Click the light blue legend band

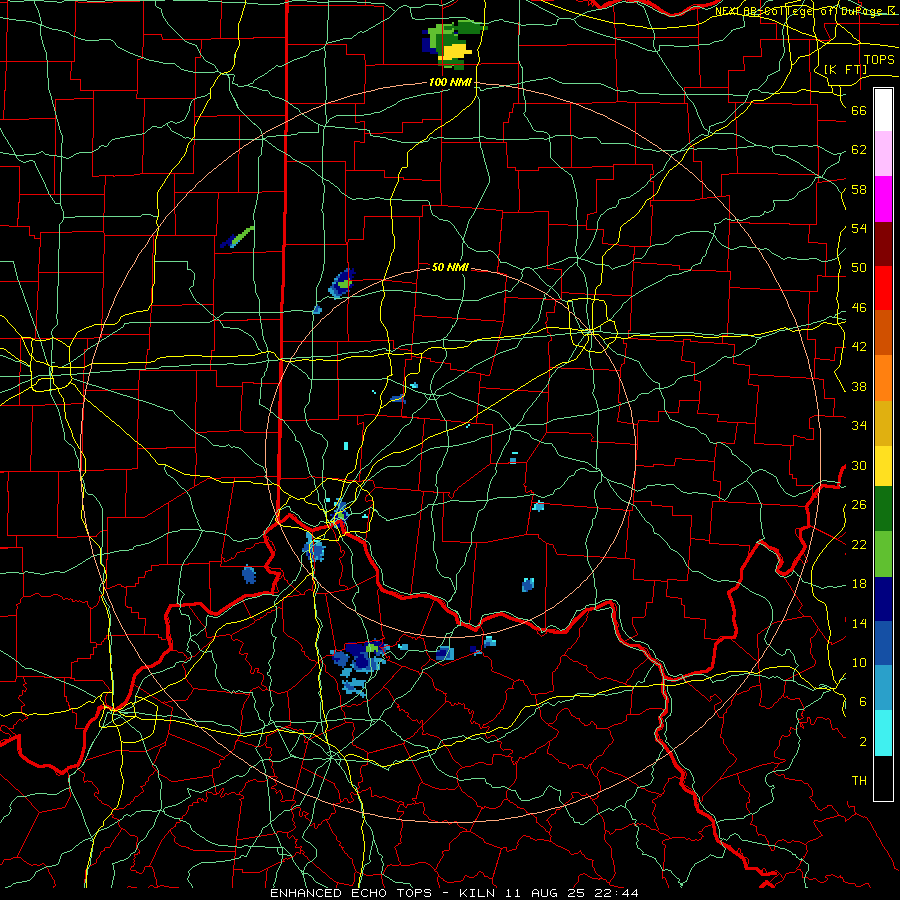pyautogui.click(x=883, y=688)
